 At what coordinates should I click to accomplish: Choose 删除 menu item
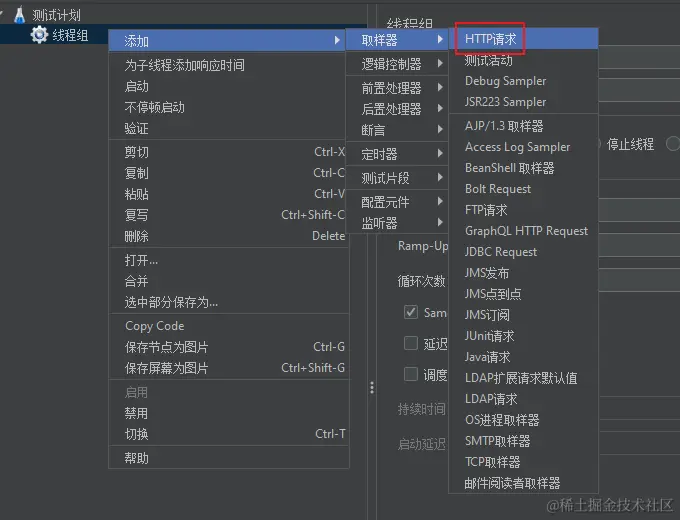tap(229, 236)
